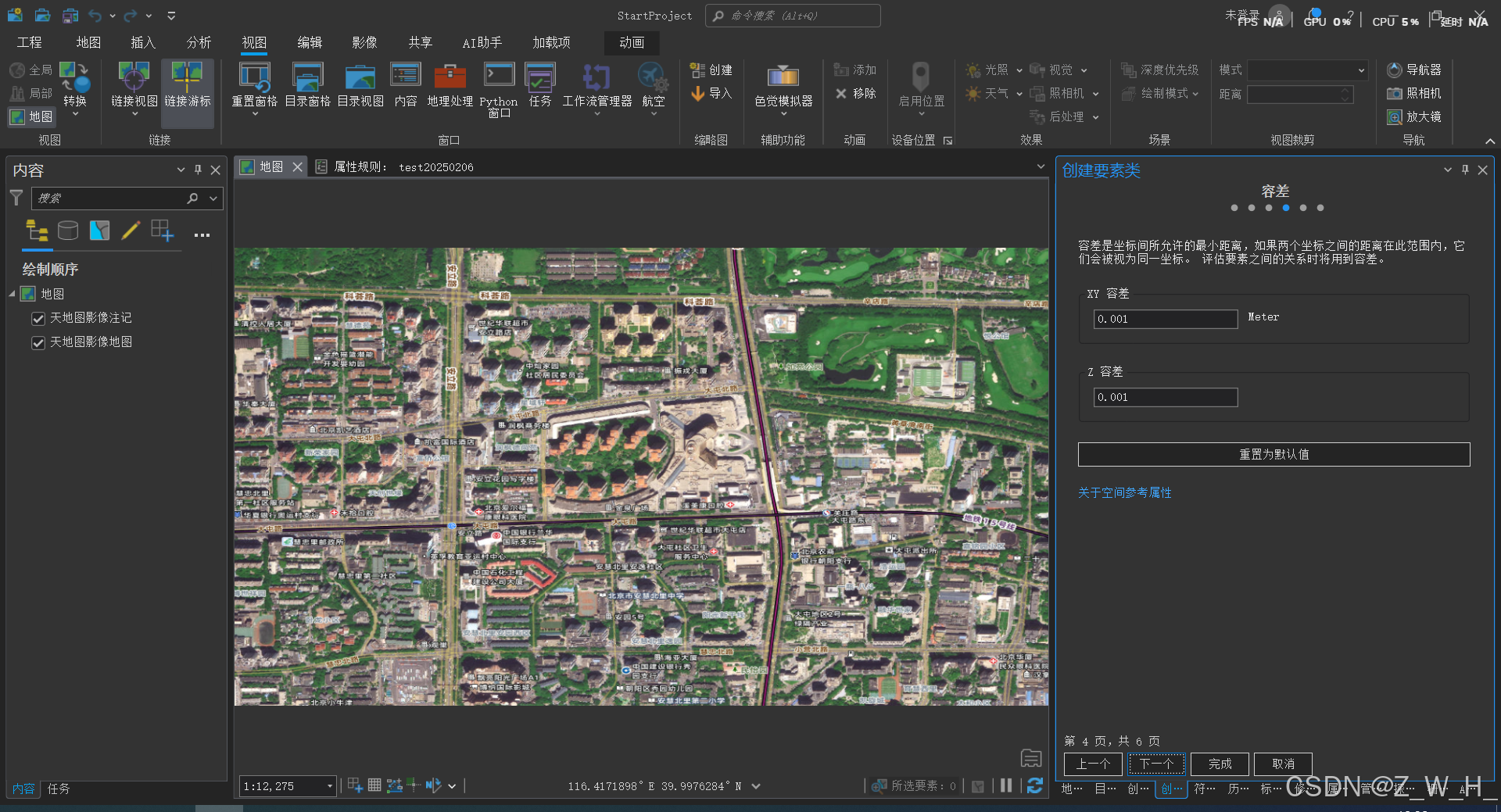Open the content search options dropdown
Viewport: 1501px width, 812px height.
pyautogui.click(x=213, y=199)
